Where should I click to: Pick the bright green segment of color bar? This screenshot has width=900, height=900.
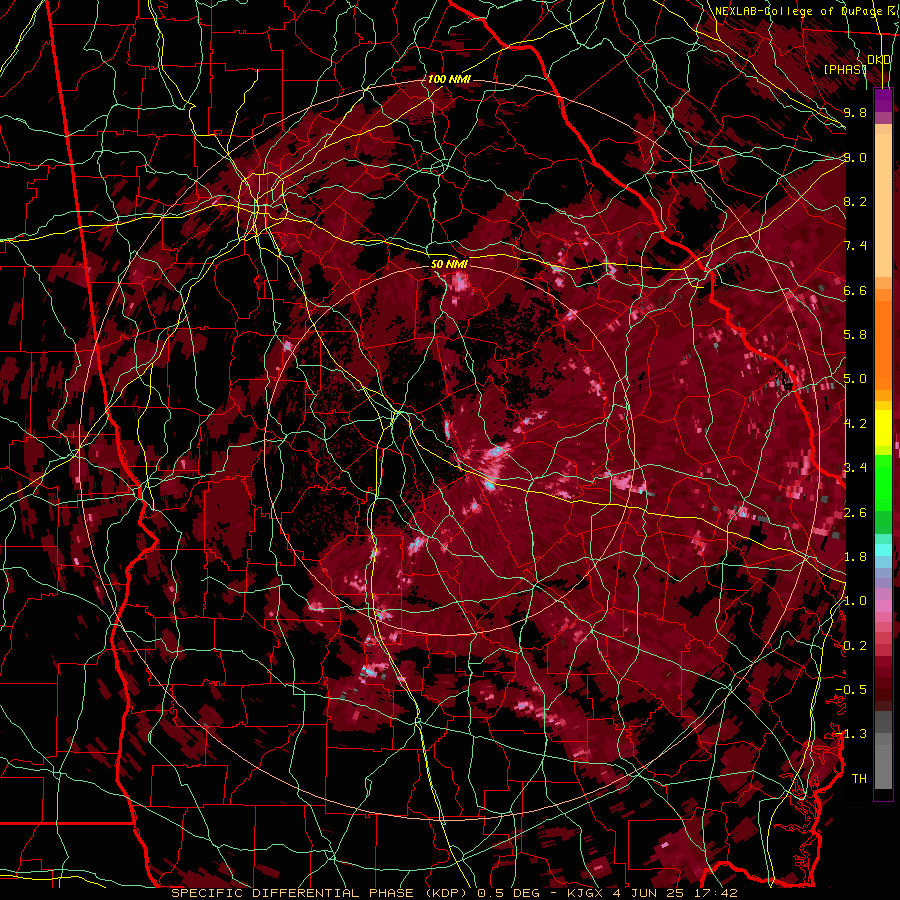pyautogui.click(x=883, y=483)
